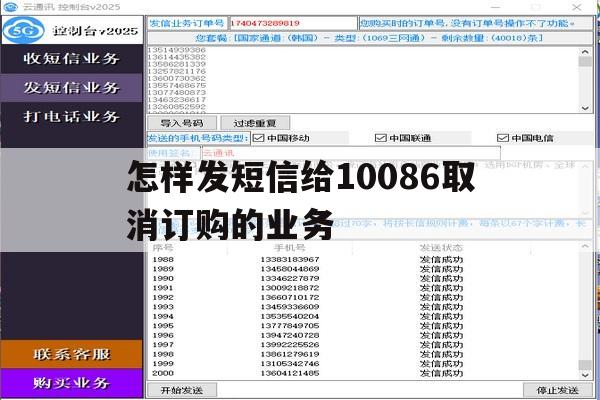Select phone number 13260852592 in list
The height and width of the screenshot is (400, 600).
[176, 106]
